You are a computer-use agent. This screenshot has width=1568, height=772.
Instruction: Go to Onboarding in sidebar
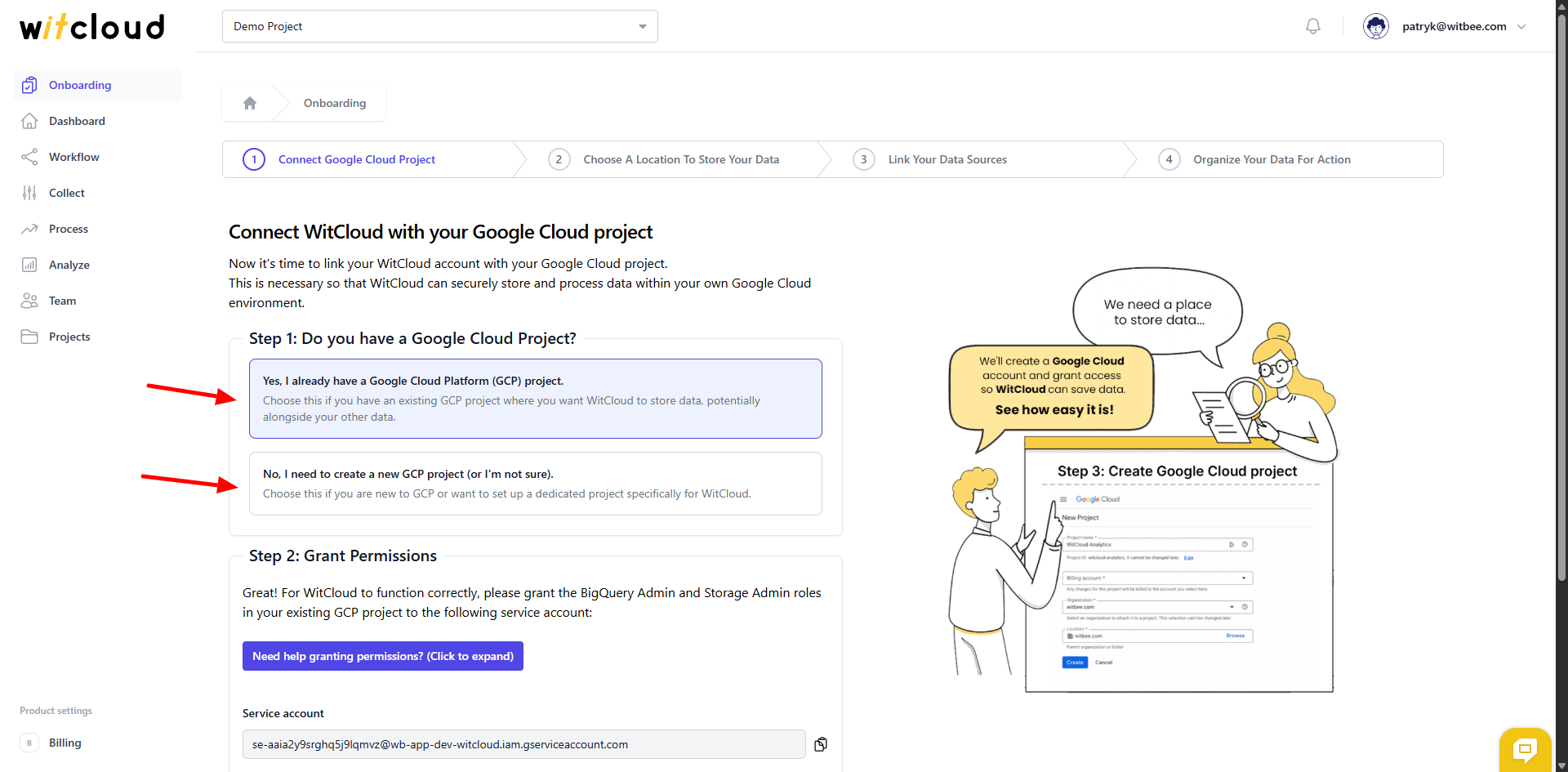pyautogui.click(x=98, y=85)
